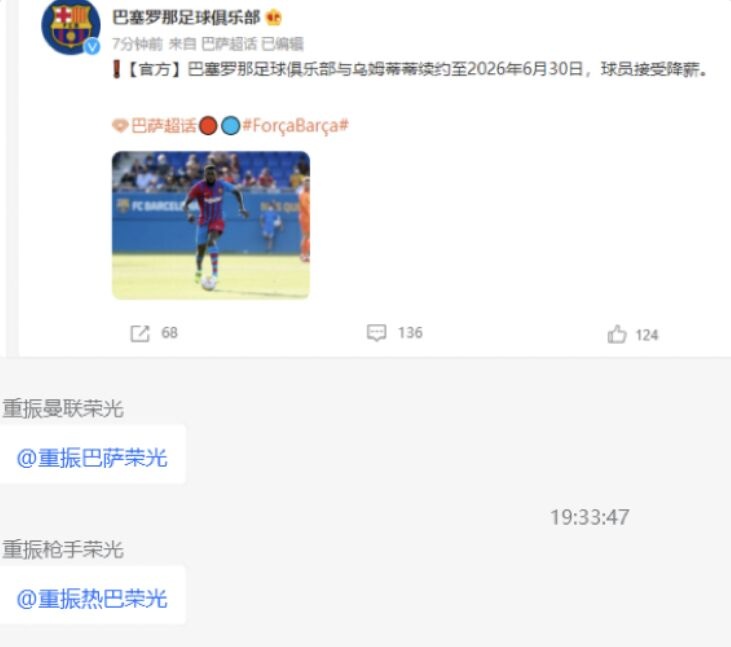Click the FC Barcelona profile avatar
The height and width of the screenshot is (647, 731).
71,26
